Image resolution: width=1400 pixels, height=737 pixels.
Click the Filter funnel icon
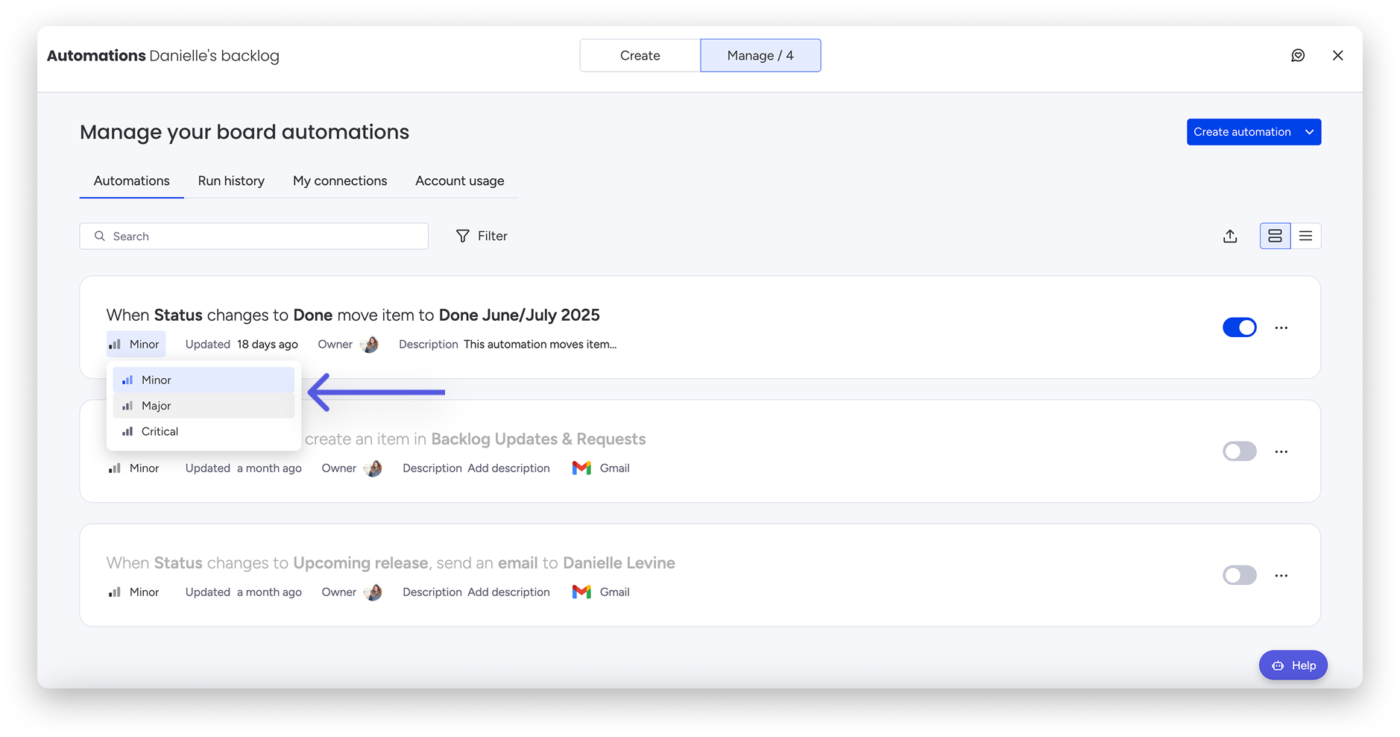click(463, 236)
